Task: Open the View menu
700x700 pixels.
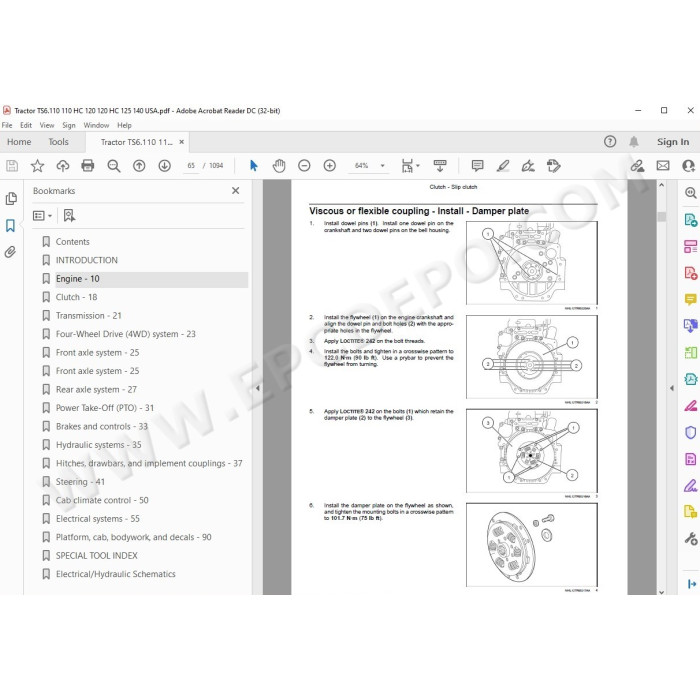Action: 46,125
